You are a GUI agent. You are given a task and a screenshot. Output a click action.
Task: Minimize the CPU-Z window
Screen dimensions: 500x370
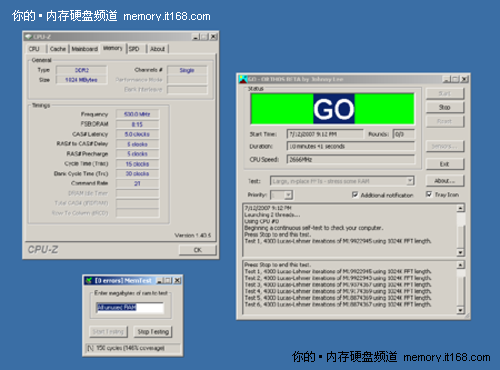point(196,37)
